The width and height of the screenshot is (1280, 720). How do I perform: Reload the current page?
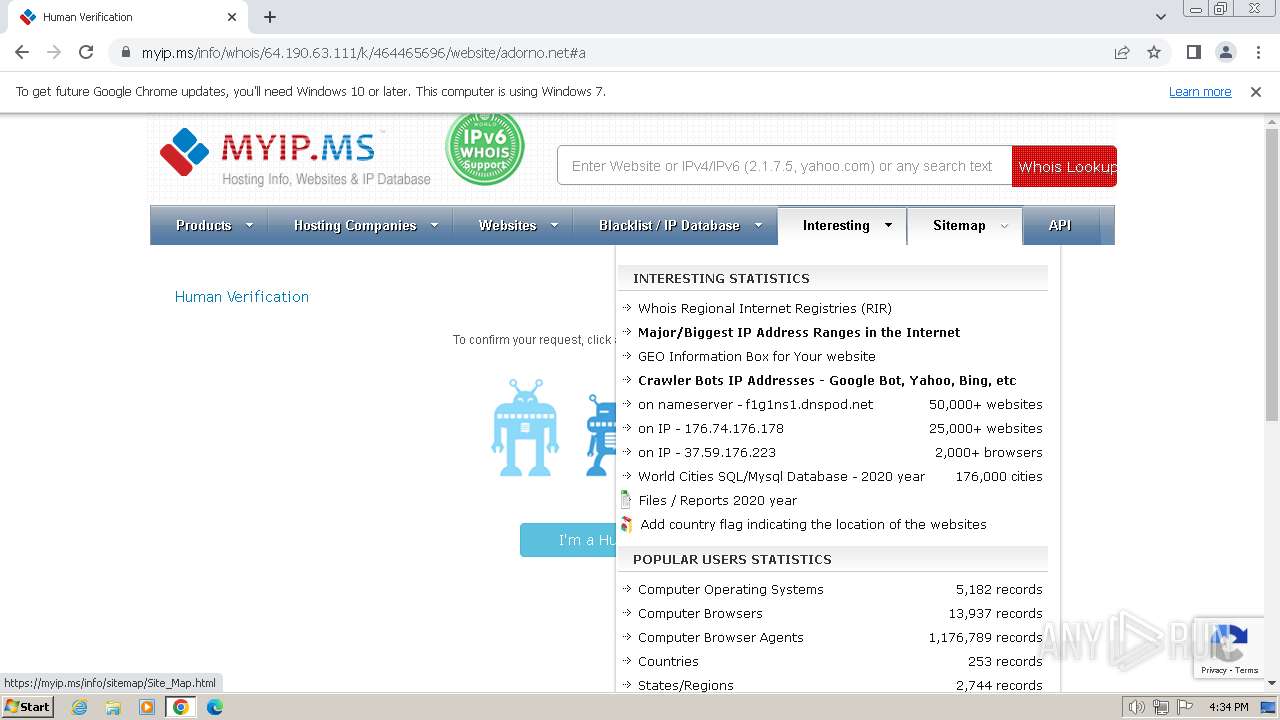tap(86, 52)
